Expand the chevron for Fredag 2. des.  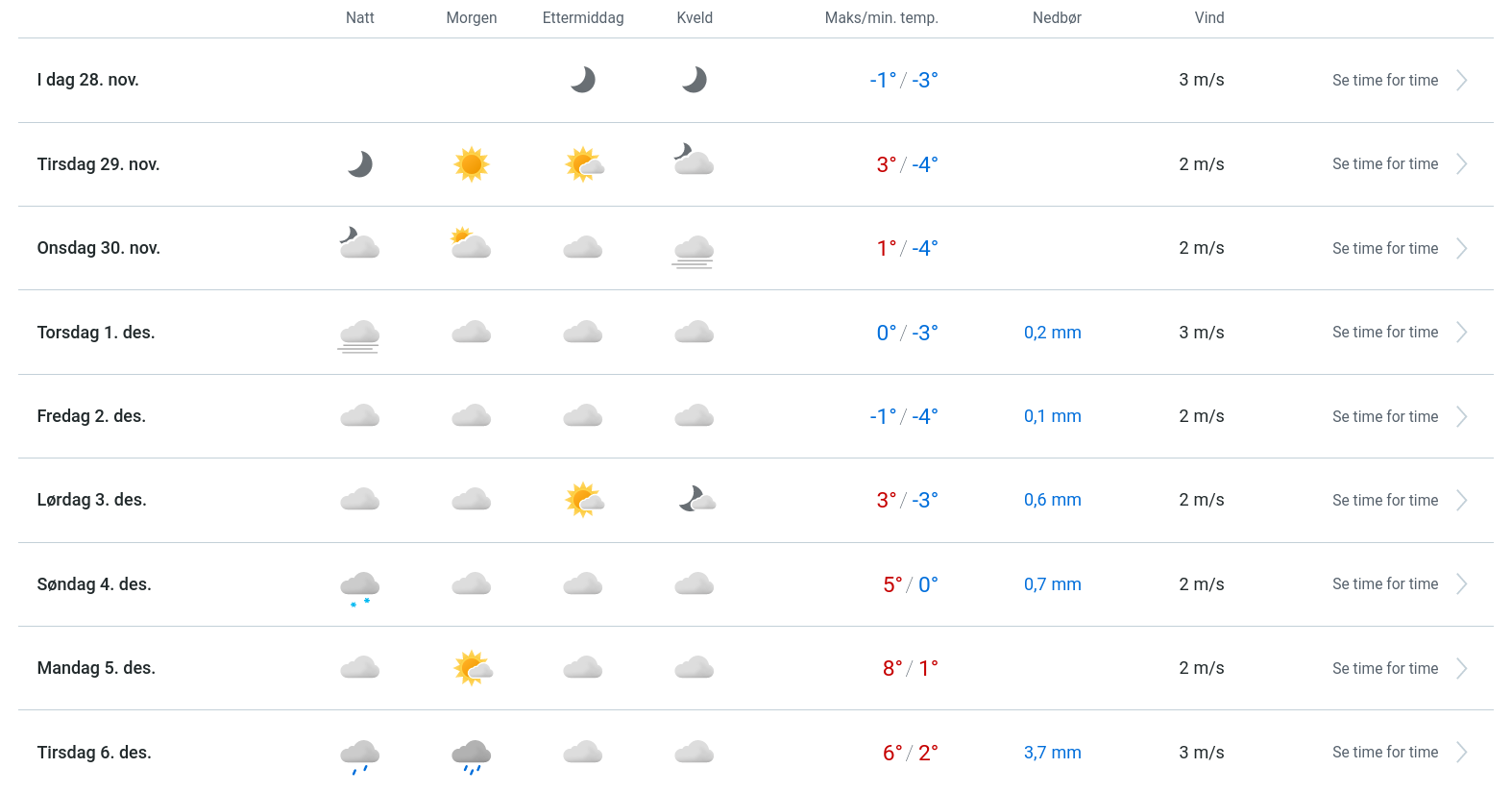point(1461,416)
